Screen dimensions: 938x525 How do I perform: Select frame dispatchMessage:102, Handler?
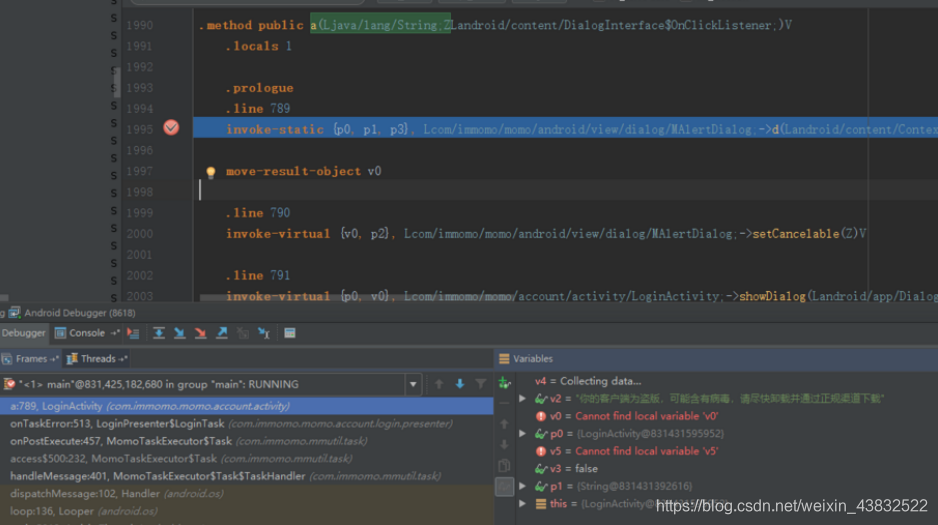[246, 493]
